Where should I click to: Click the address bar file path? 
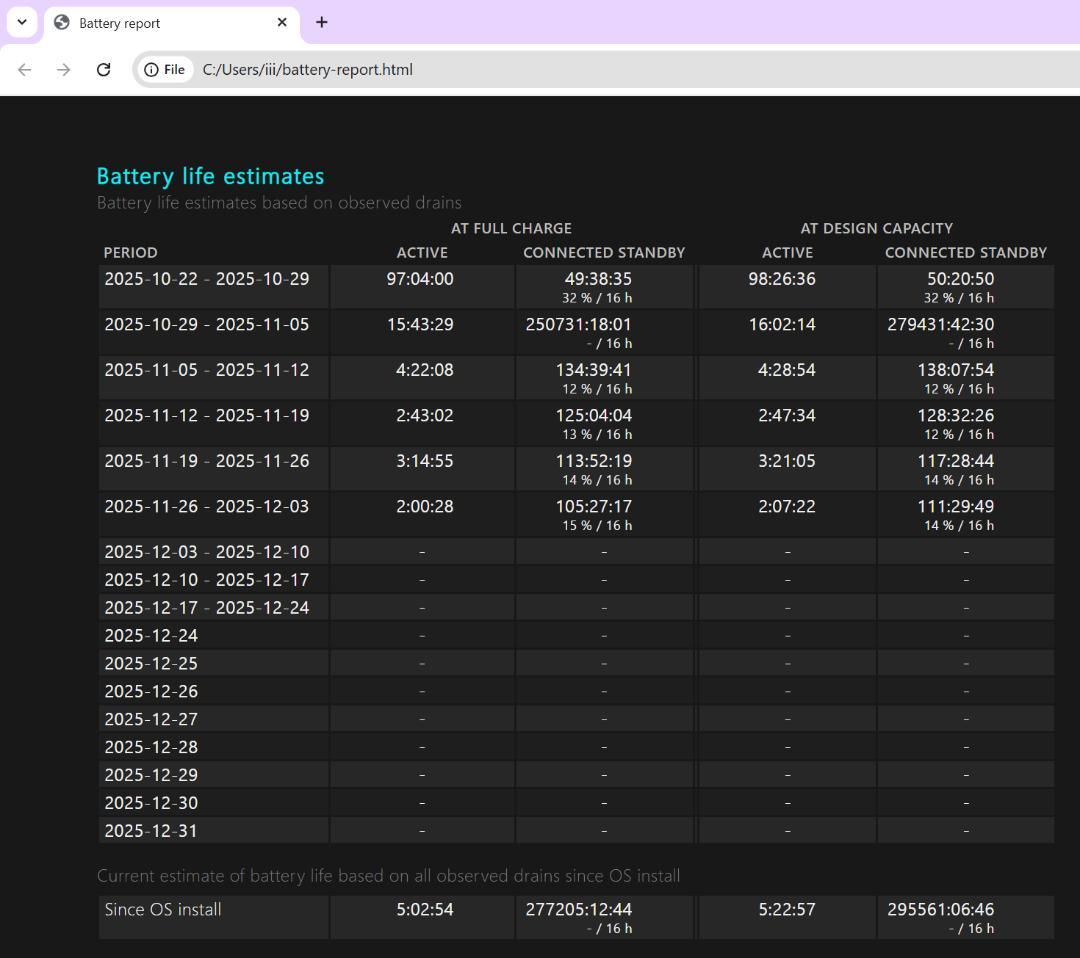point(307,69)
